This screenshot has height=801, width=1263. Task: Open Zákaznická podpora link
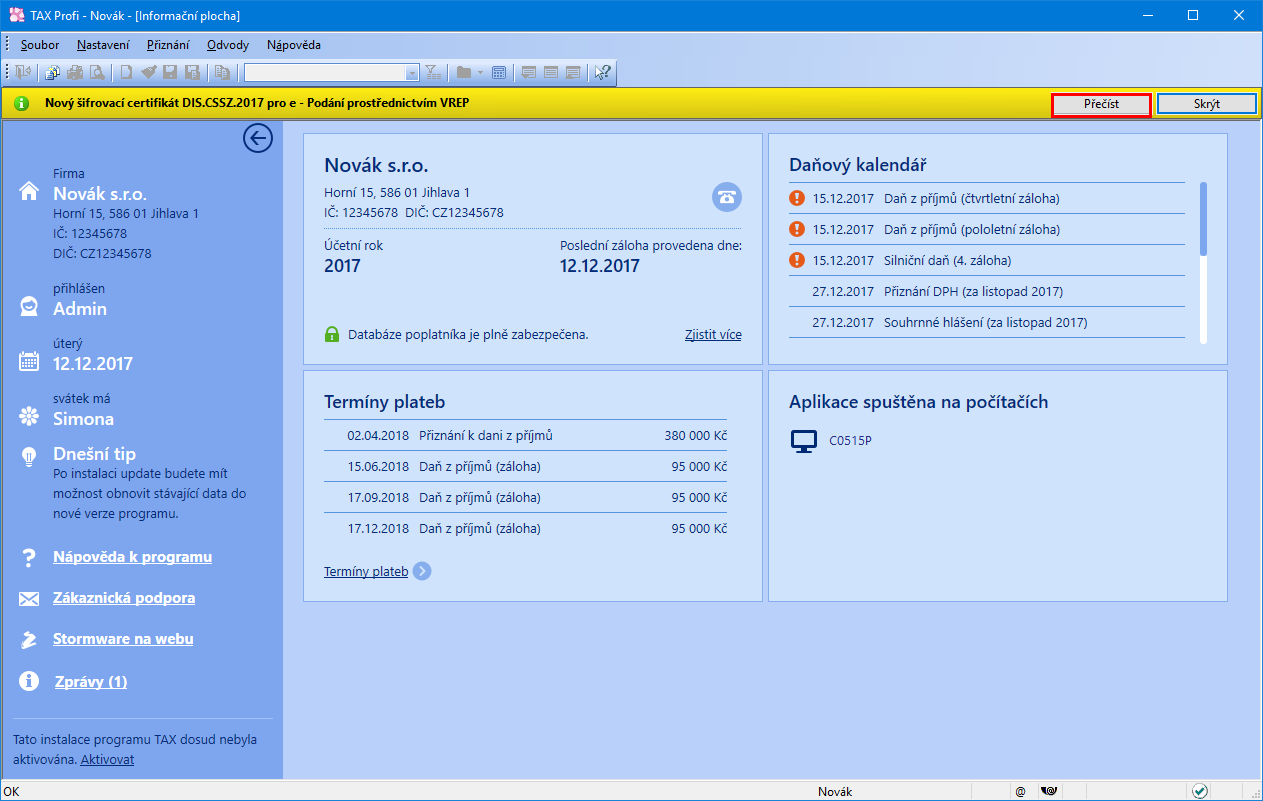124,598
